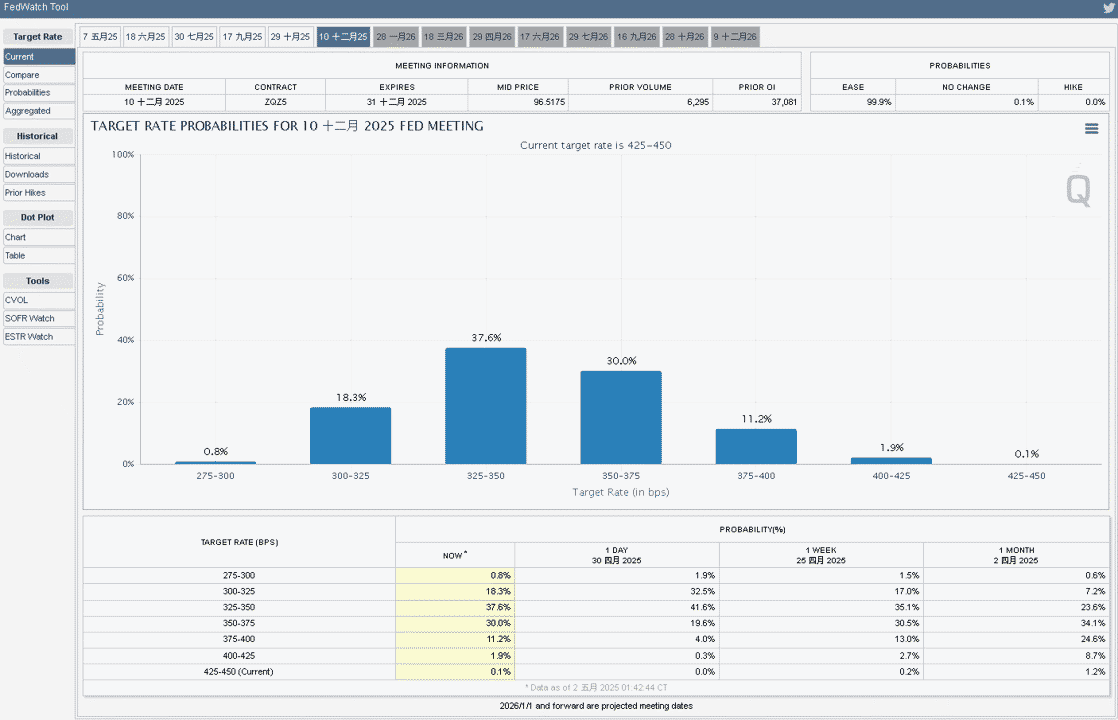1118x720 pixels.
Task: Open the 9 十二月26 meeting tab
Action: coord(735,37)
